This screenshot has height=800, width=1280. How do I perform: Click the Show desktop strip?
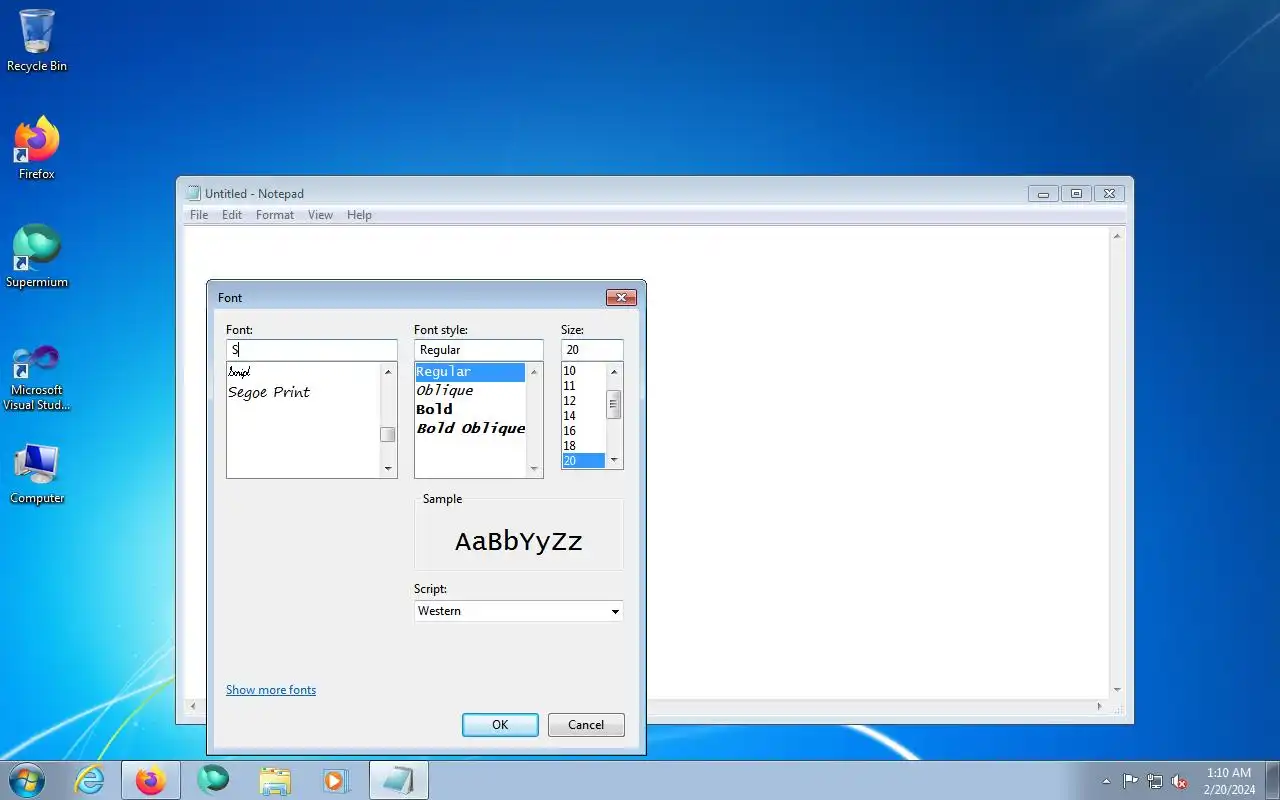tap(1272, 780)
